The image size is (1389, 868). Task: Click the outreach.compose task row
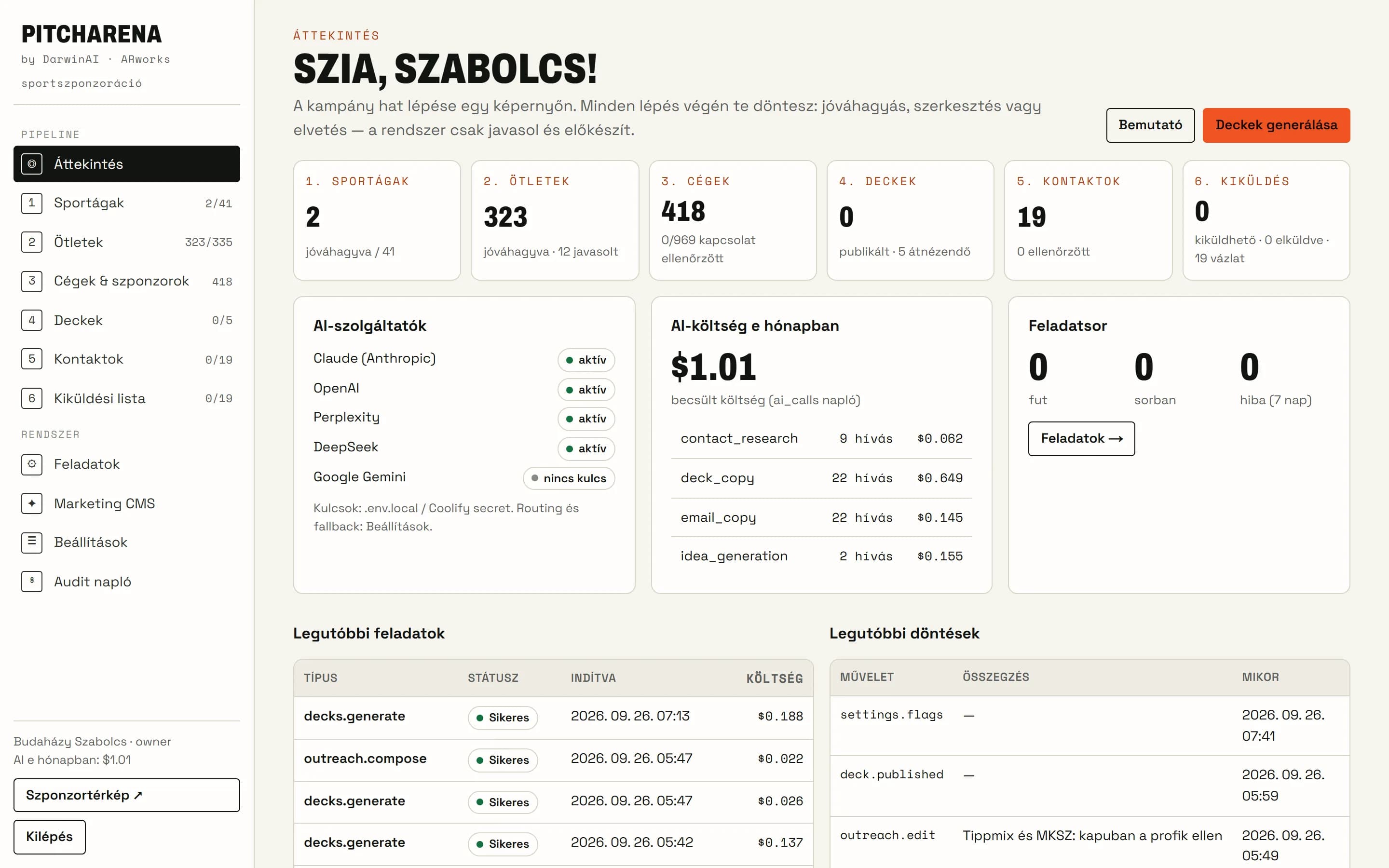pos(553,759)
